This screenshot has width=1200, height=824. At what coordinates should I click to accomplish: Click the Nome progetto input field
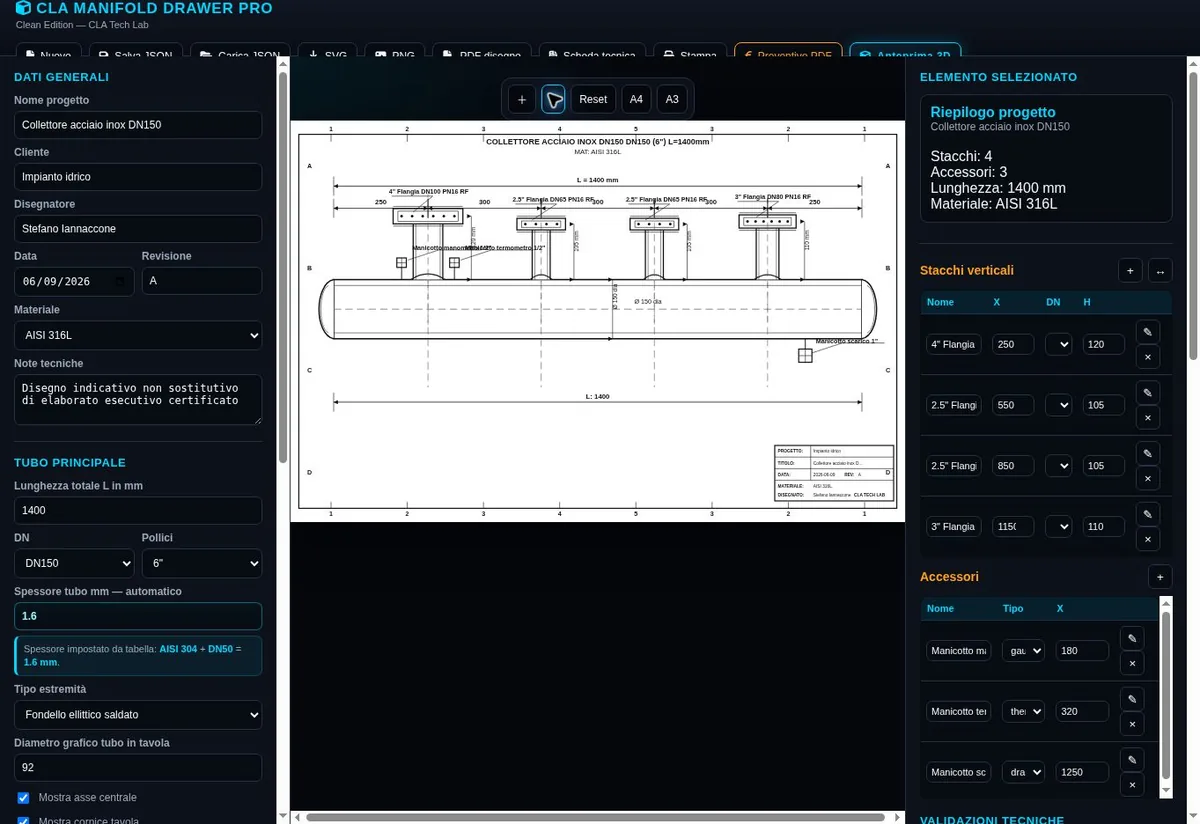click(138, 125)
